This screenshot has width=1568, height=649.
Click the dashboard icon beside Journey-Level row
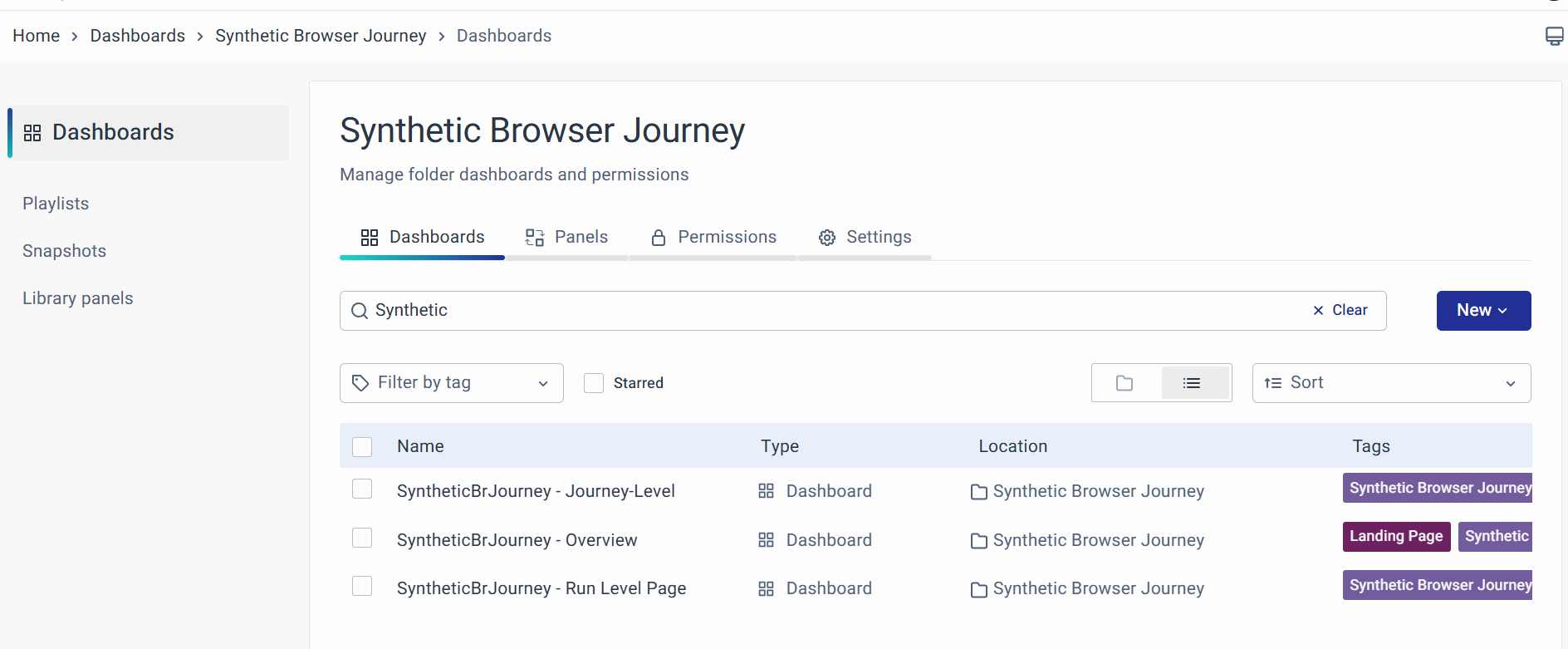(x=766, y=491)
